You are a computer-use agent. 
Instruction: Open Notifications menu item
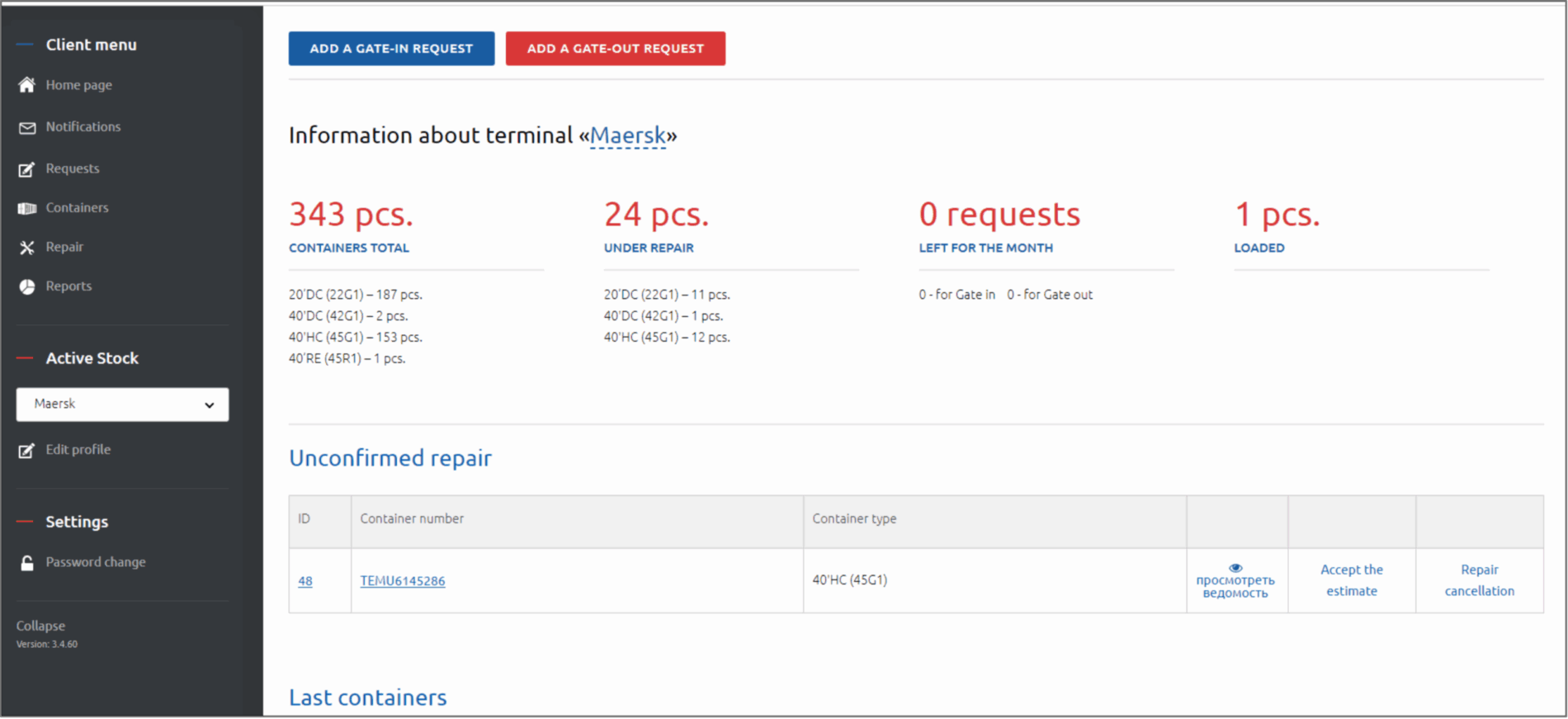83,126
